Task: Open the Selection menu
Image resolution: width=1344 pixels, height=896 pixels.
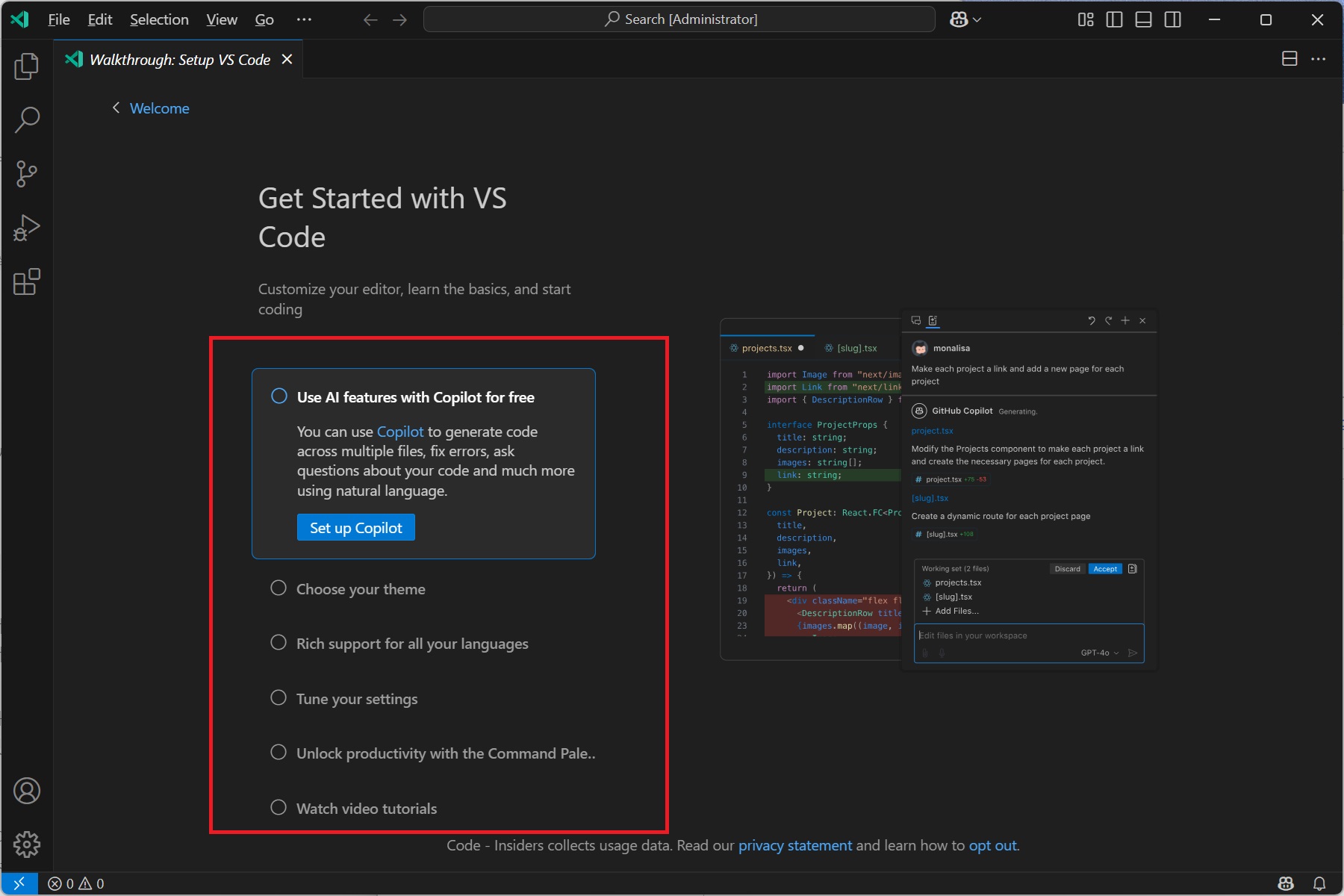Action: 159,19
